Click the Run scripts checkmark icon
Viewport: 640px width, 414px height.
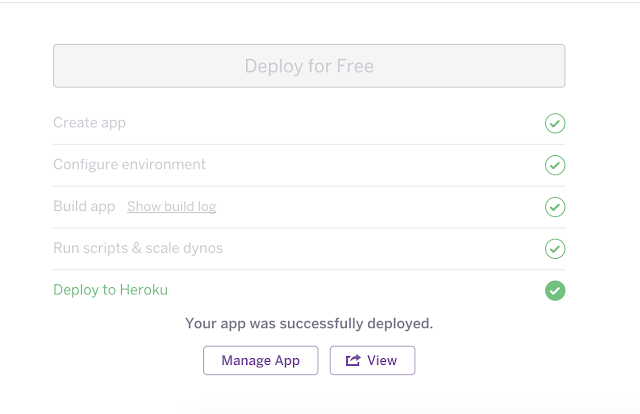tap(555, 248)
